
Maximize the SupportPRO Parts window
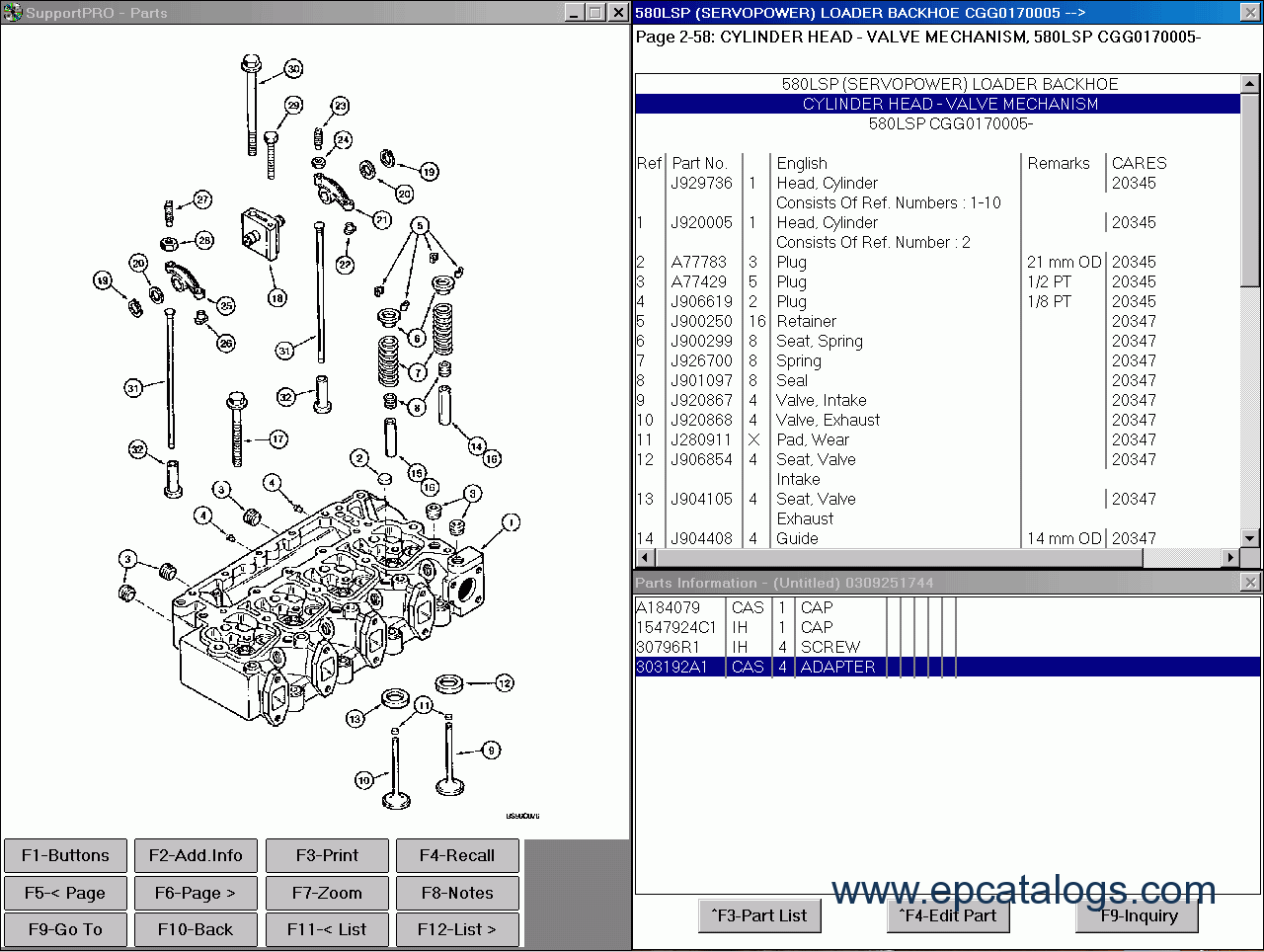tap(595, 12)
